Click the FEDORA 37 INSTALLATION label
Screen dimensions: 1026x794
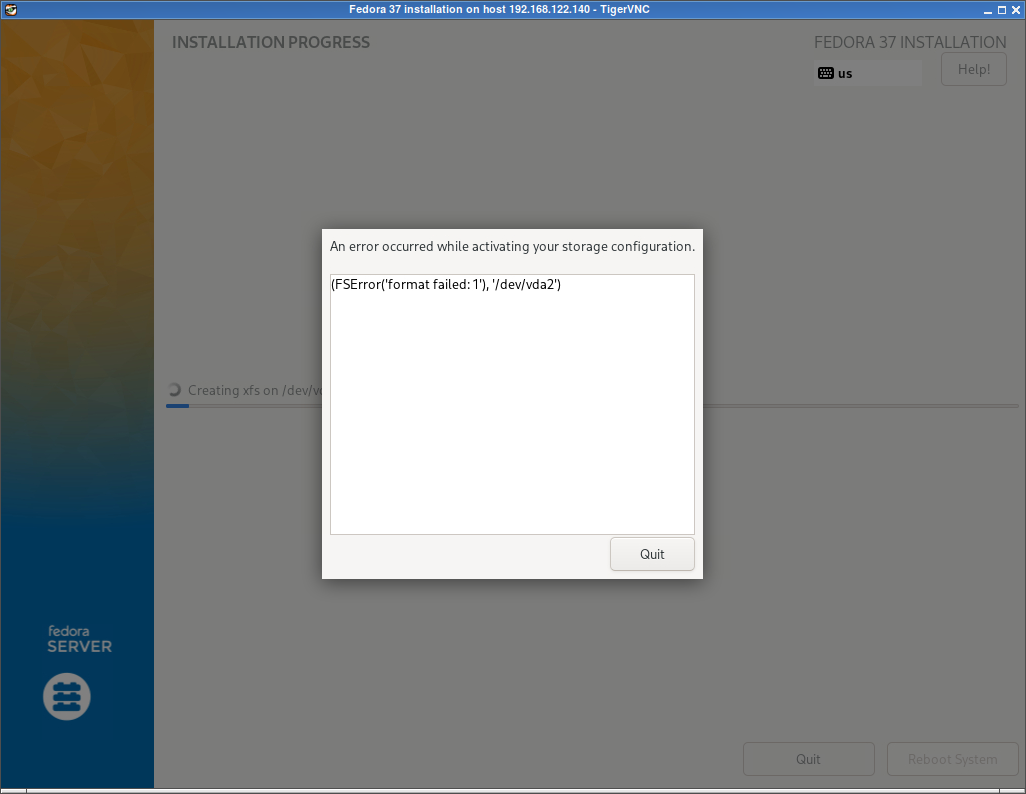tap(910, 42)
